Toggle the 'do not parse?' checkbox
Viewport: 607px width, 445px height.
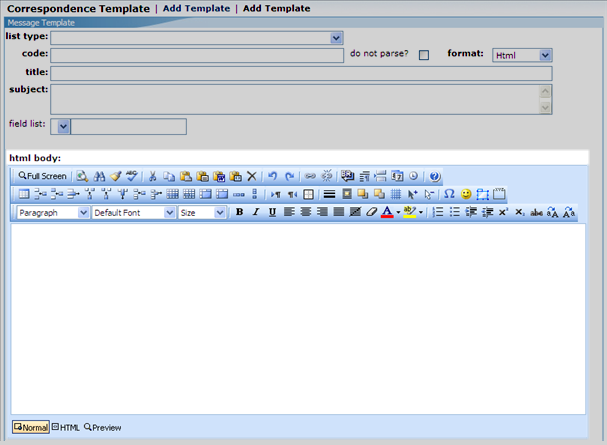424,55
